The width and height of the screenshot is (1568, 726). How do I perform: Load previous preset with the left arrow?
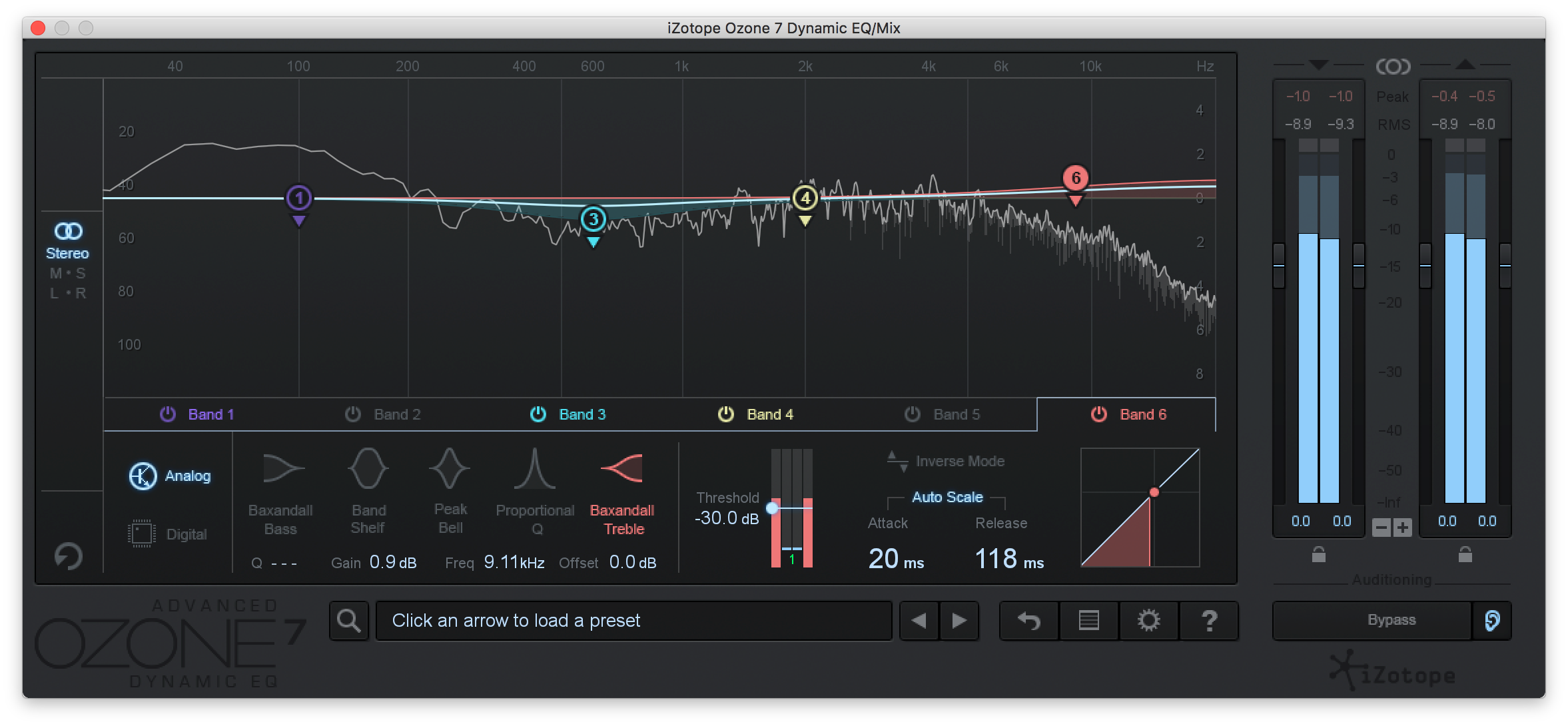click(919, 620)
